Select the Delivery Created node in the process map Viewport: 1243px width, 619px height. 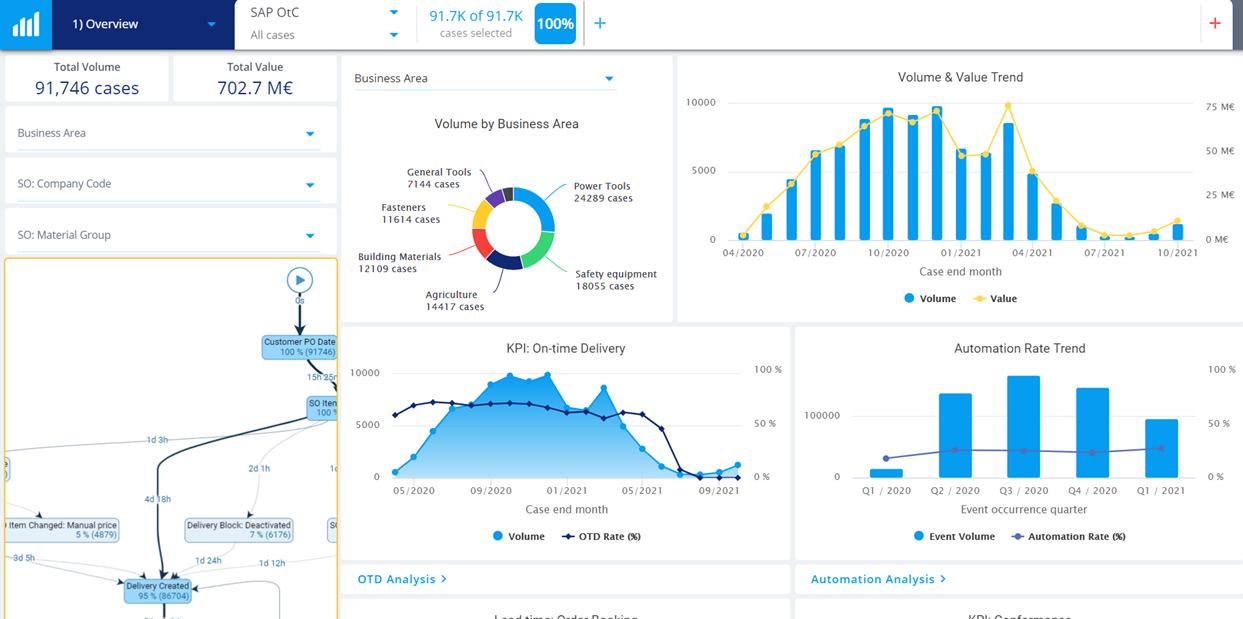[158, 592]
